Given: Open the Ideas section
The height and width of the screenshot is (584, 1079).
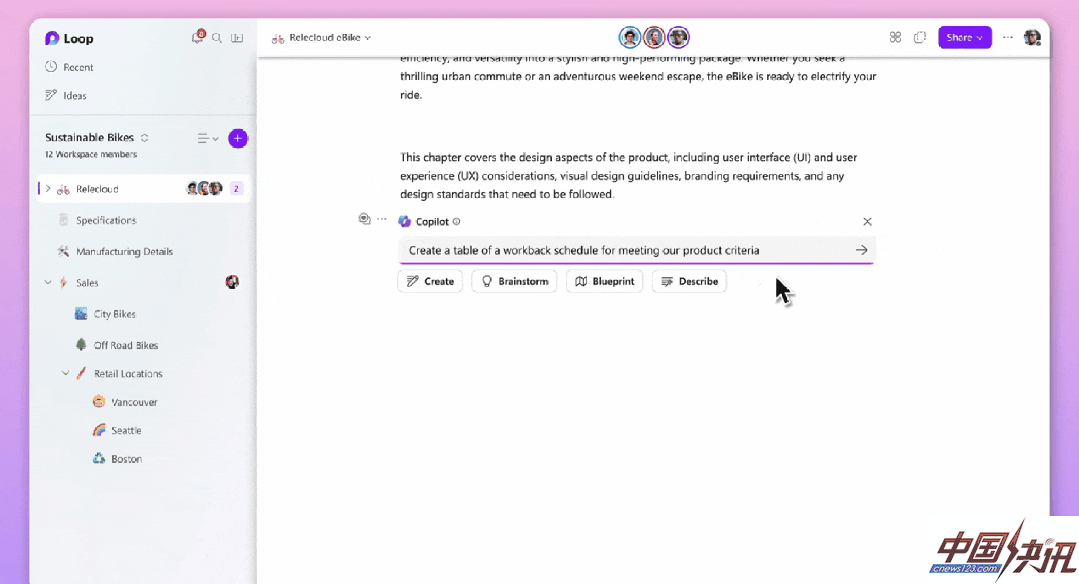Looking at the screenshot, I should (66, 96).
